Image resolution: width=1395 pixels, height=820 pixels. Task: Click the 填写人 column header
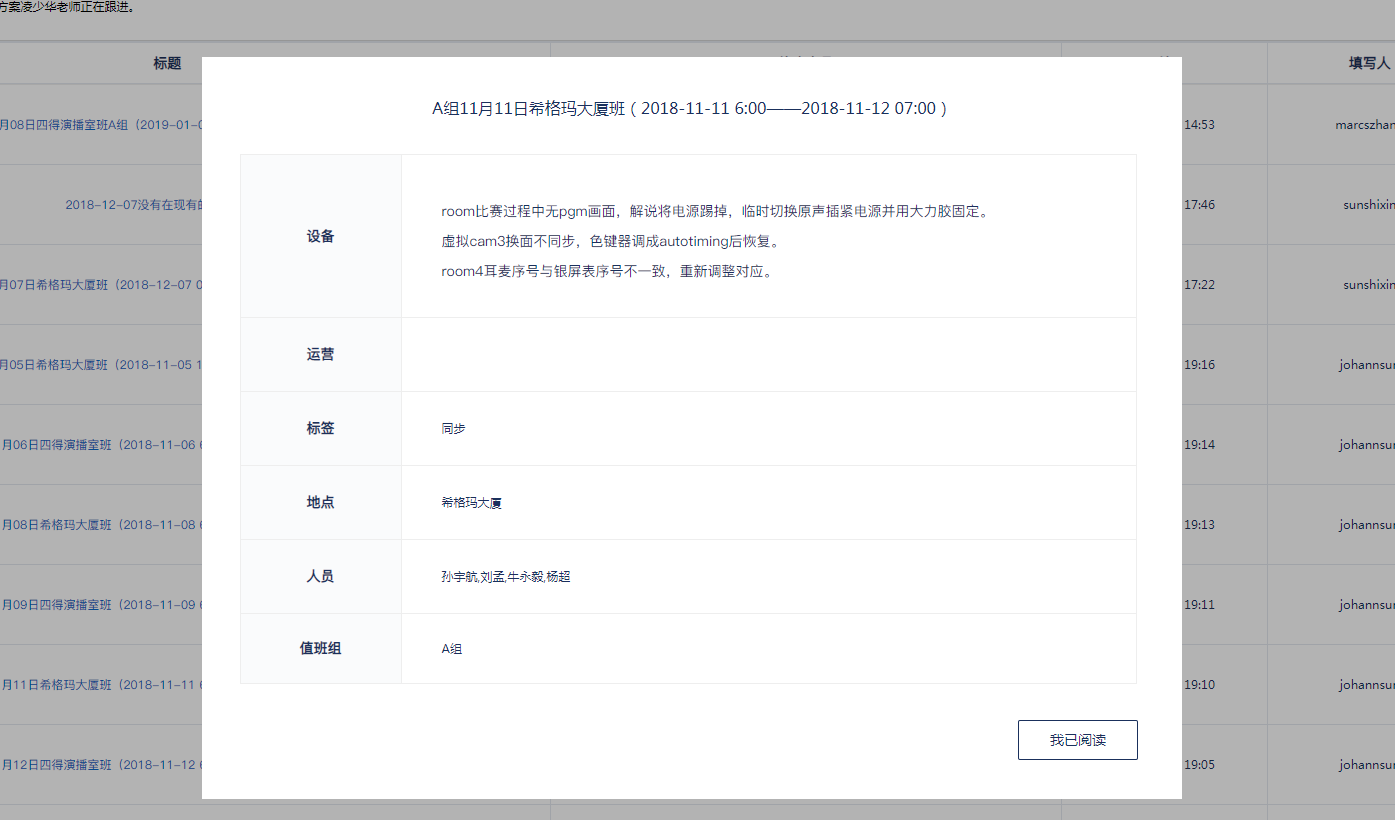point(1368,63)
